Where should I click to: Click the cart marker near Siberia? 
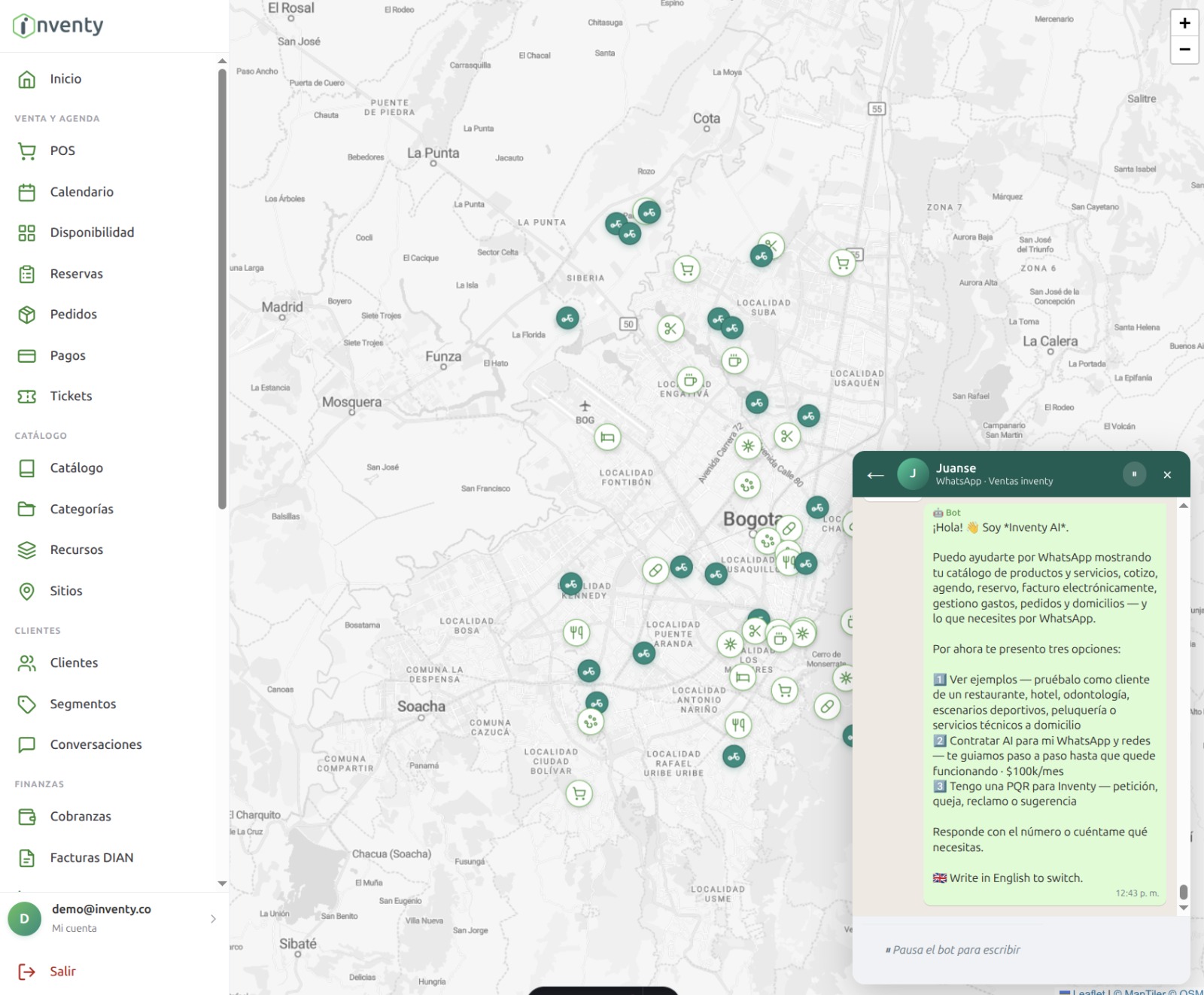point(686,269)
